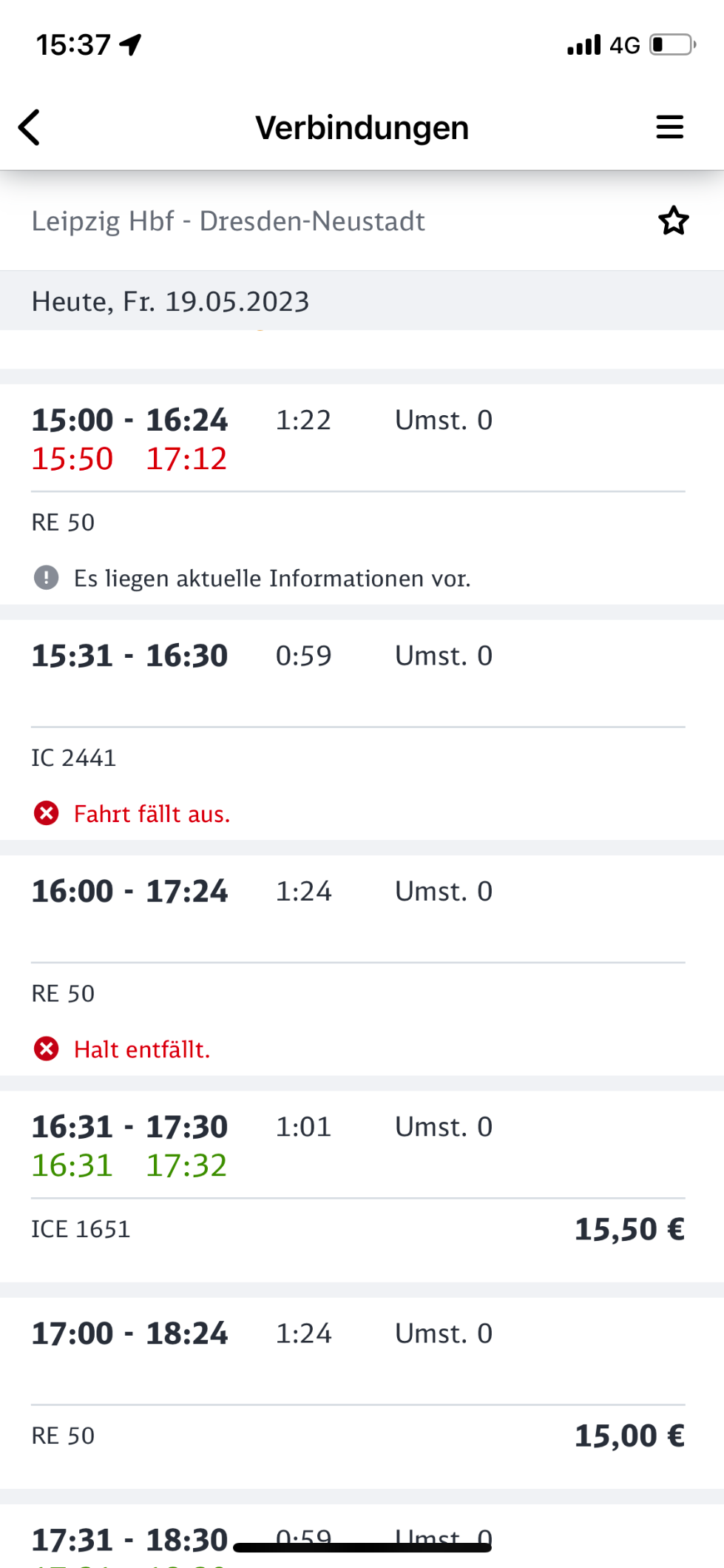Image resolution: width=724 pixels, height=1568 pixels.
Task: Tap the 15,00 € price
Action: [629, 1436]
